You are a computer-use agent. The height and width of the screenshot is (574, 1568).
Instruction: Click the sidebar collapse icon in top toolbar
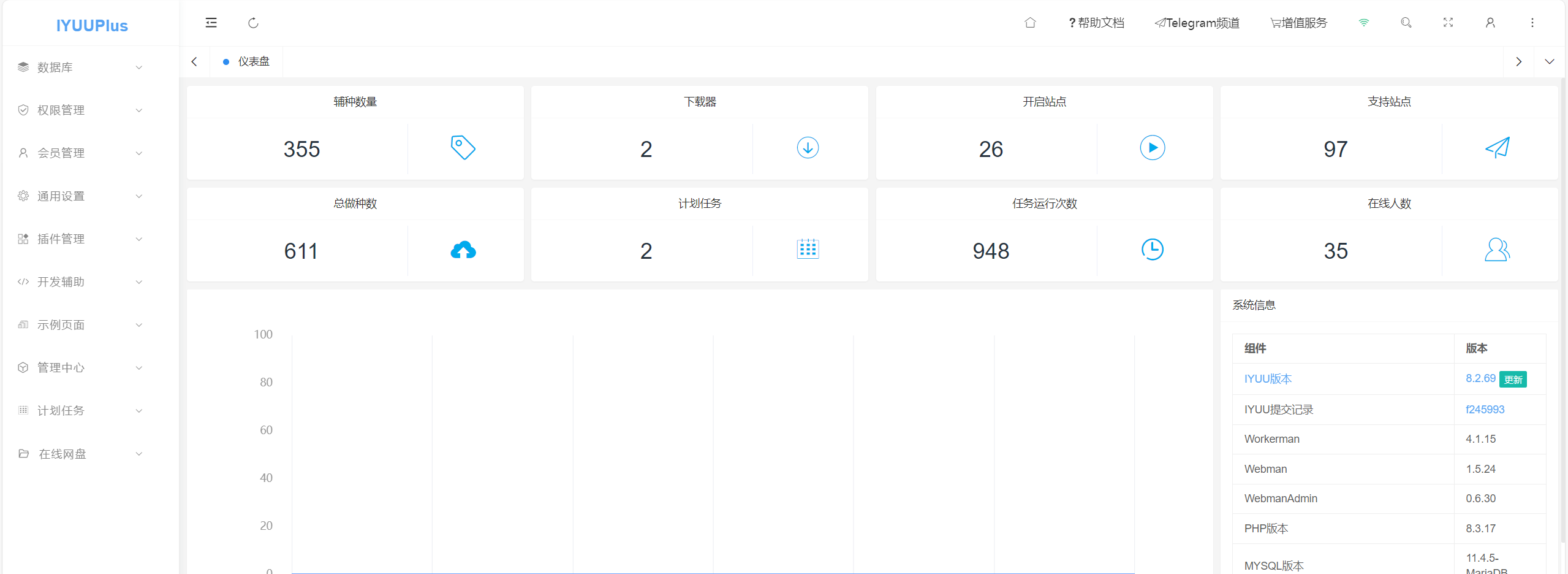tap(211, 23)
